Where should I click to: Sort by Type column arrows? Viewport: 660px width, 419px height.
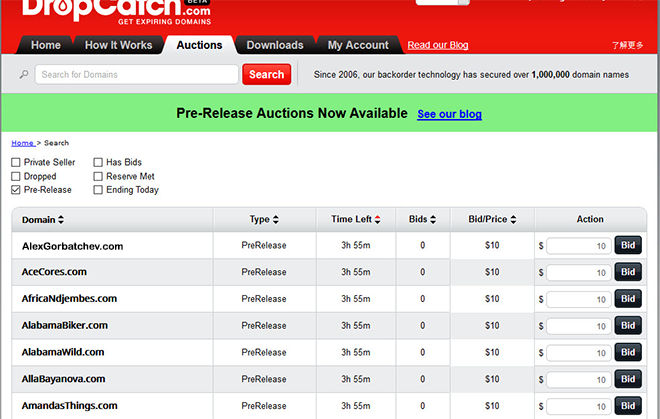pyautogui.click(x=276, y=220)
